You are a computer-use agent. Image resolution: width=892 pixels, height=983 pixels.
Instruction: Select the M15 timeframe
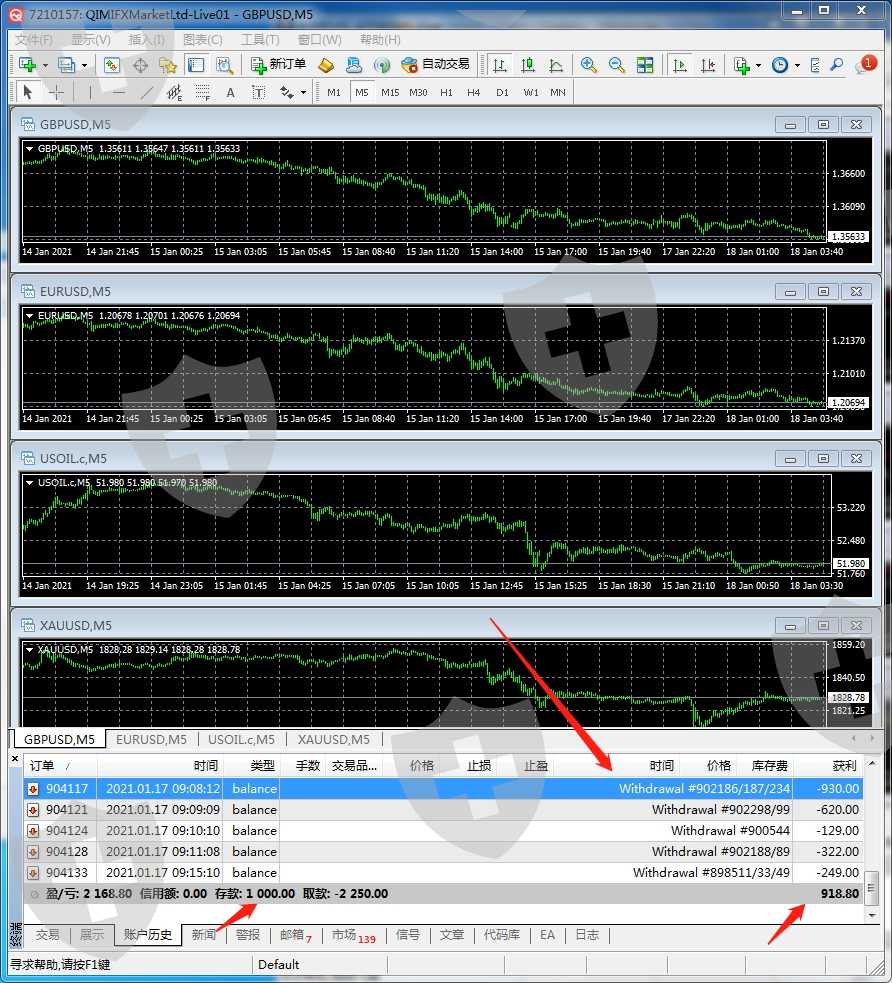390,92
